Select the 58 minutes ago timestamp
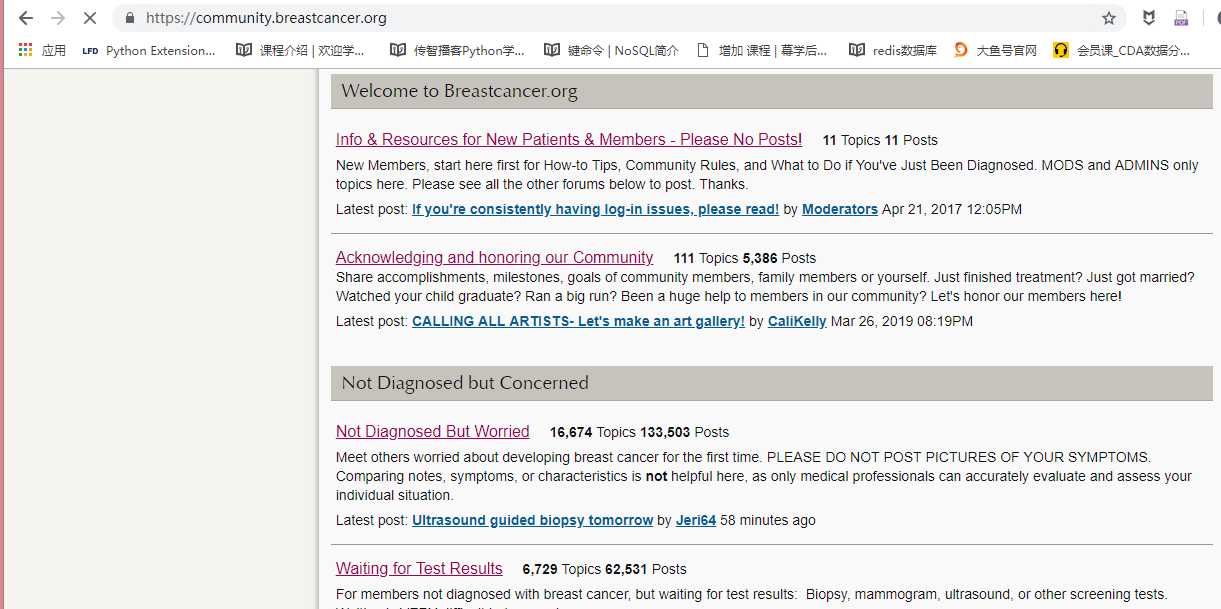This screenshot has height=609, width=1221. point(768,520)
